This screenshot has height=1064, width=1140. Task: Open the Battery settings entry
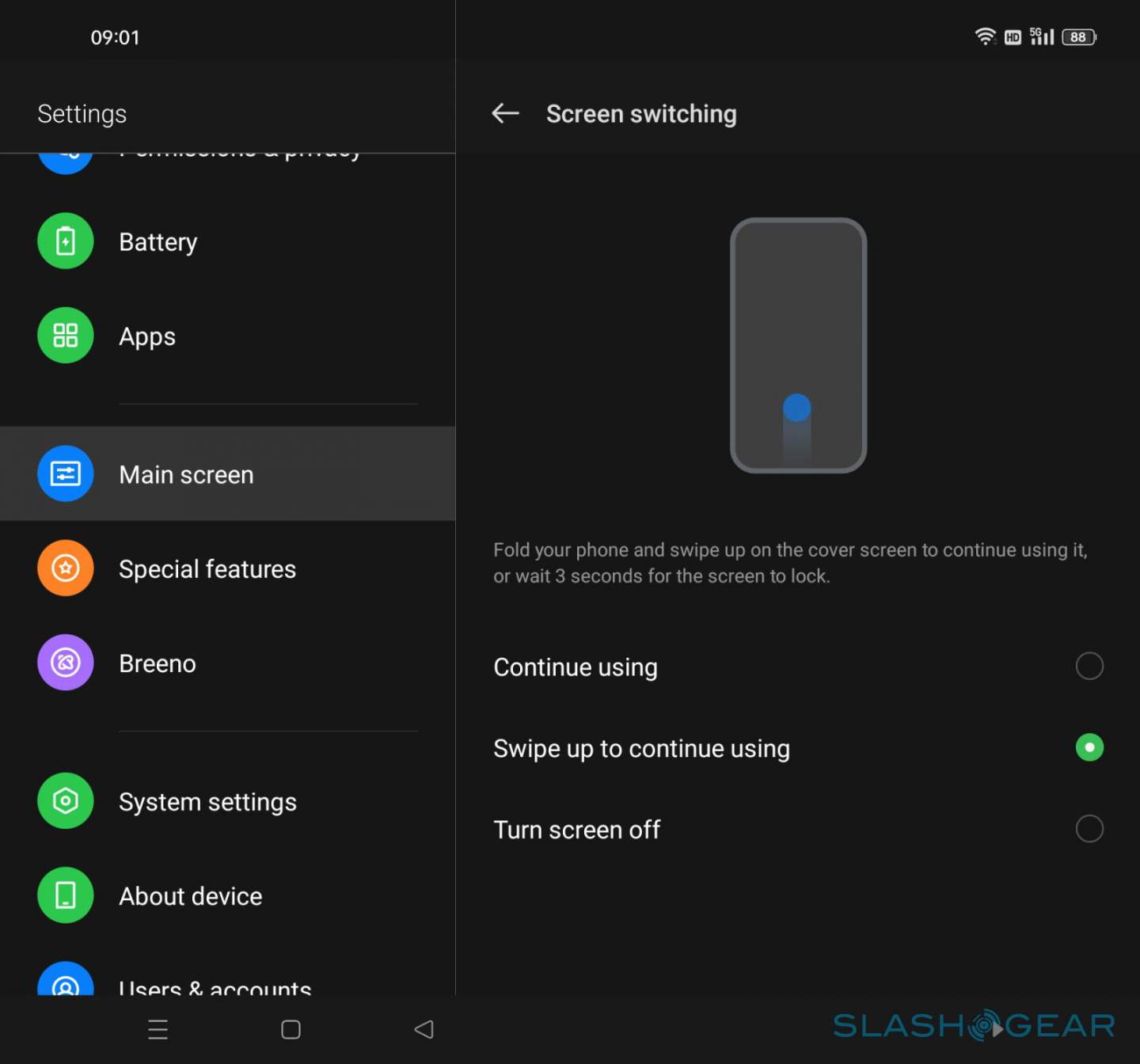click(x=158, y=242)
